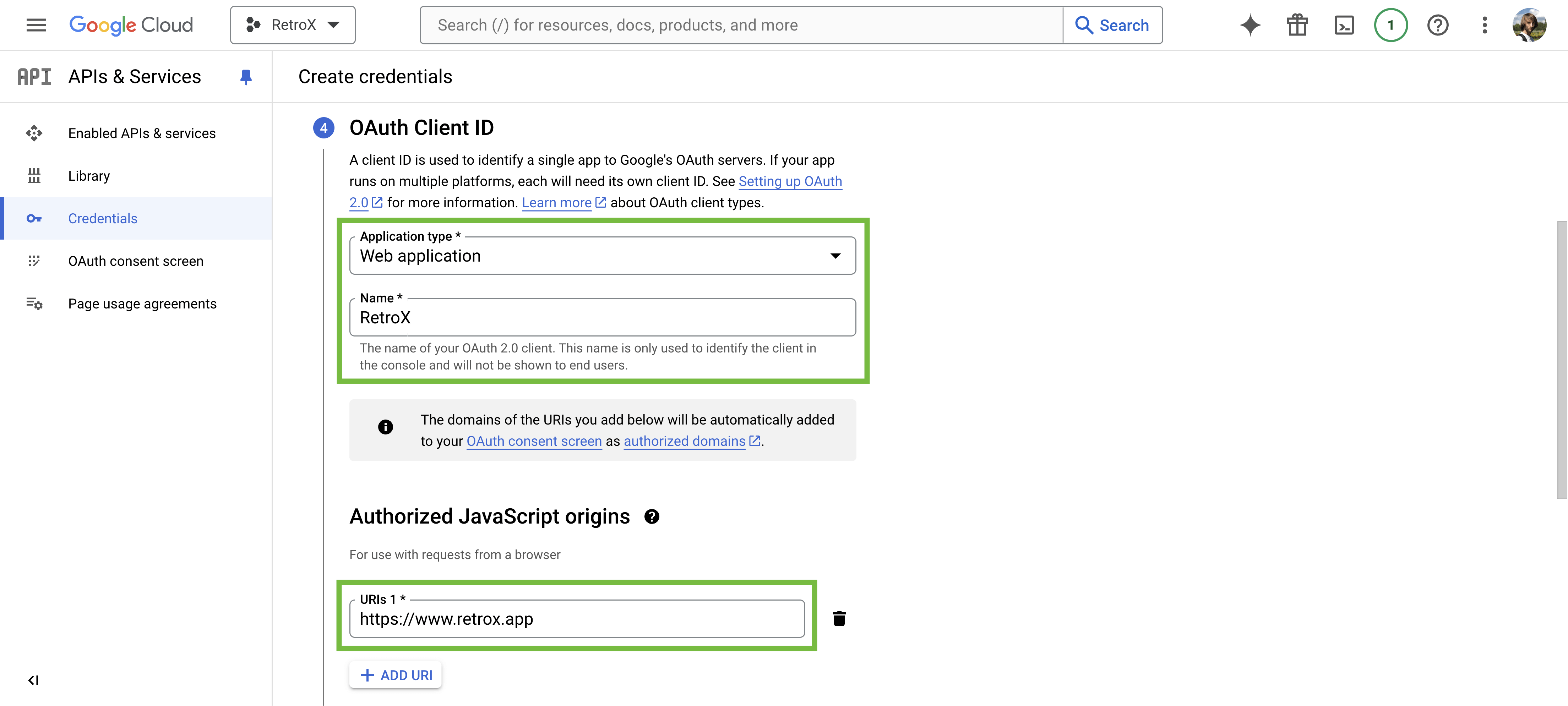Click the info icon in the notice box
Viewport: 1568px width, 706px height.
tap(385, 427)
